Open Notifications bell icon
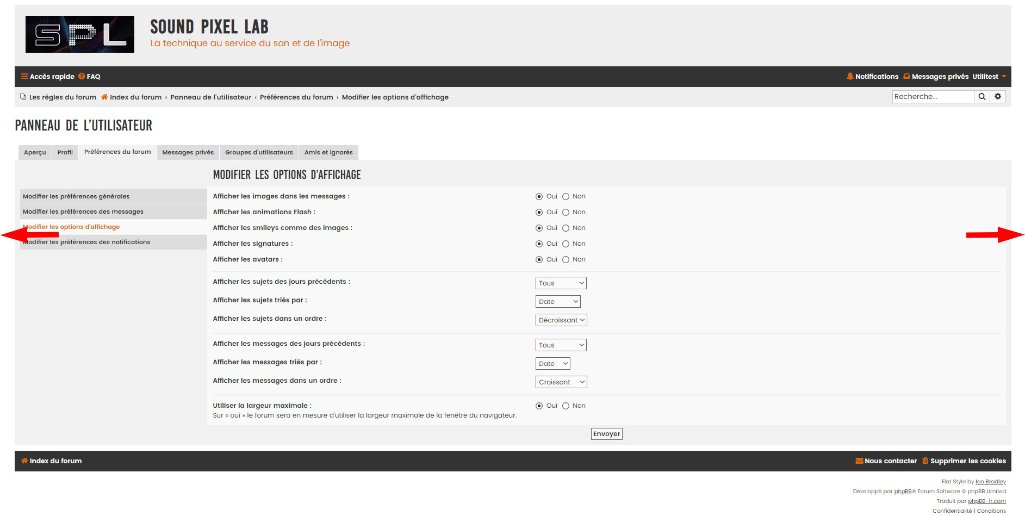The image size is (1025, 516). coord(850,76)
